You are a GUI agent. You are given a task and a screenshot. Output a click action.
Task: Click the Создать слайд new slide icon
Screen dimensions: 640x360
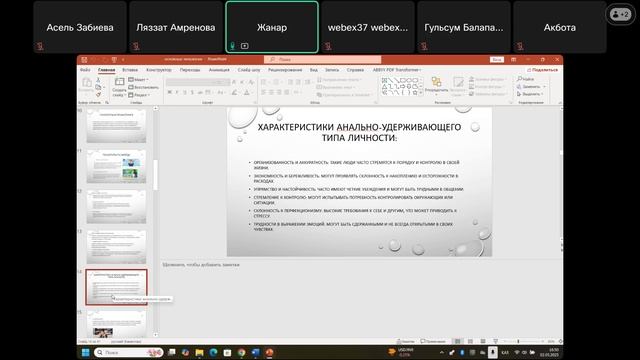pos(119,82)
